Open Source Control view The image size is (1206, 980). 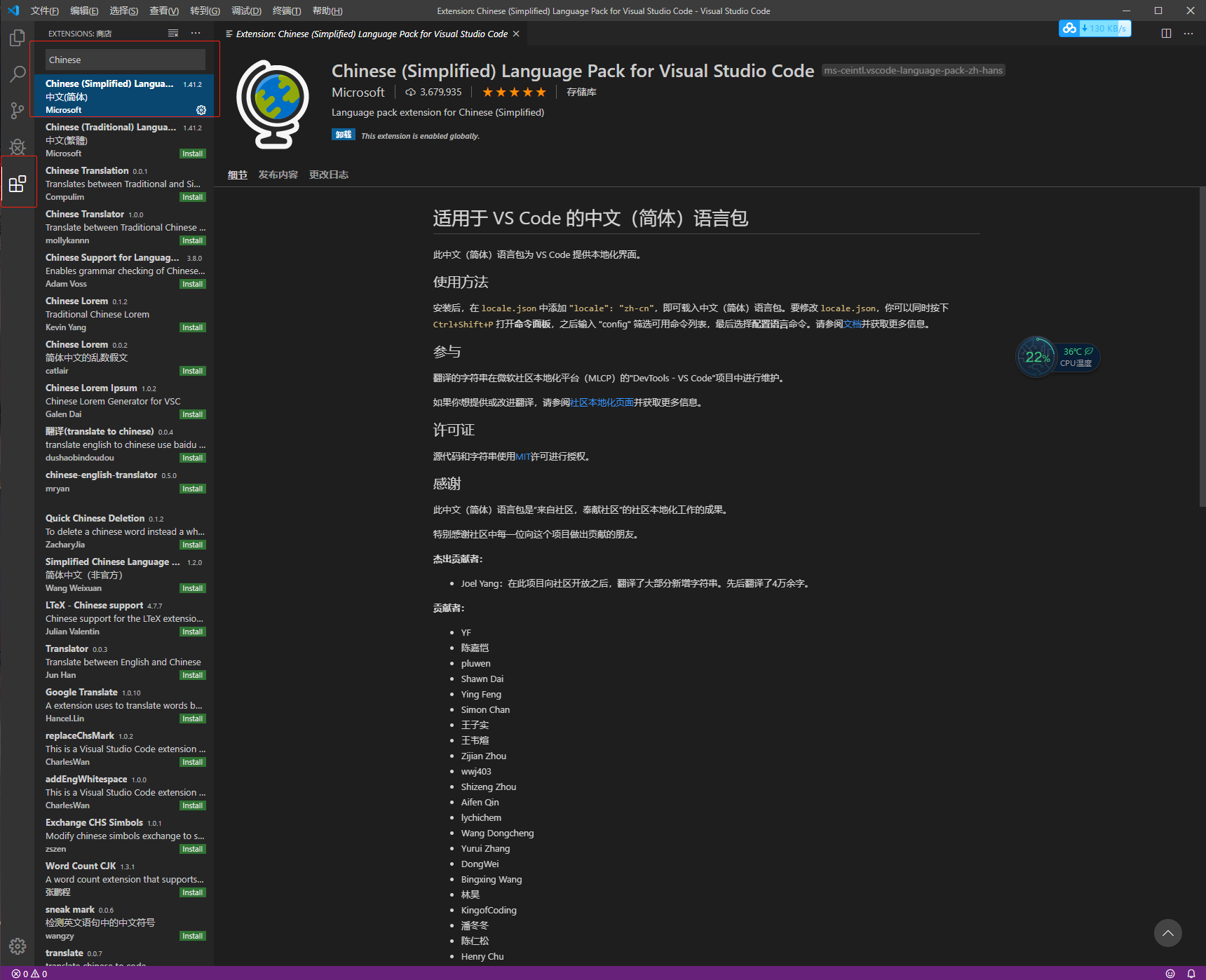click(x=18, y=110)
